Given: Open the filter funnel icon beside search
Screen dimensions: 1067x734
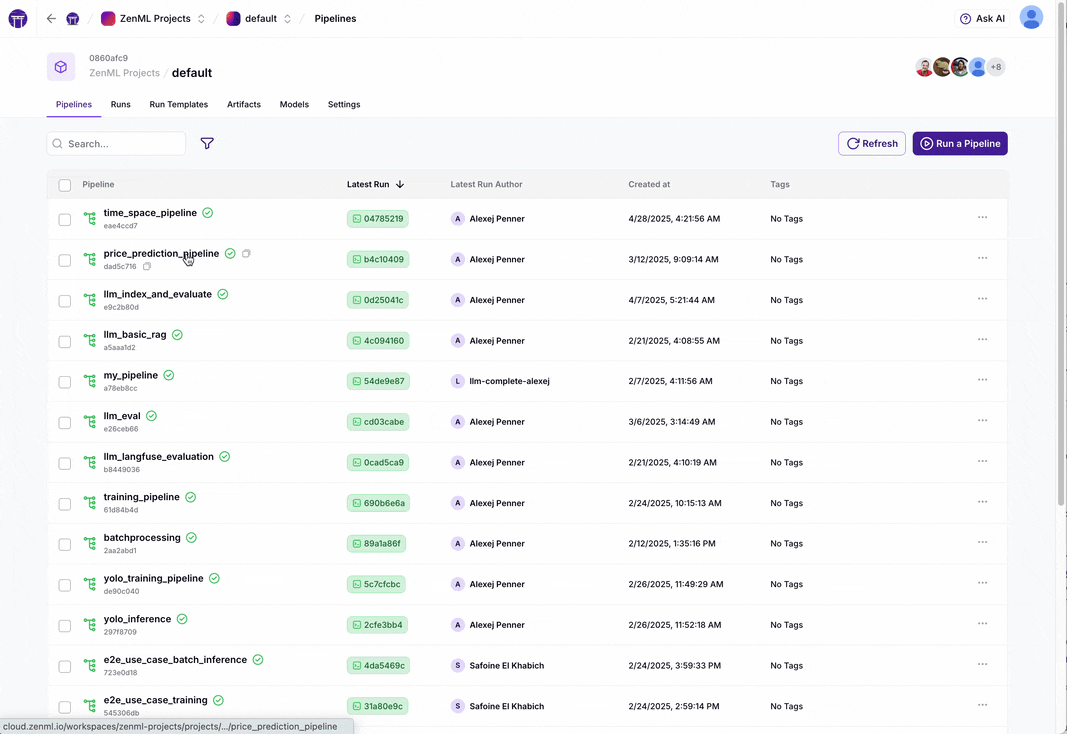Looking at the screenshot, I should (x=207, y=144).
